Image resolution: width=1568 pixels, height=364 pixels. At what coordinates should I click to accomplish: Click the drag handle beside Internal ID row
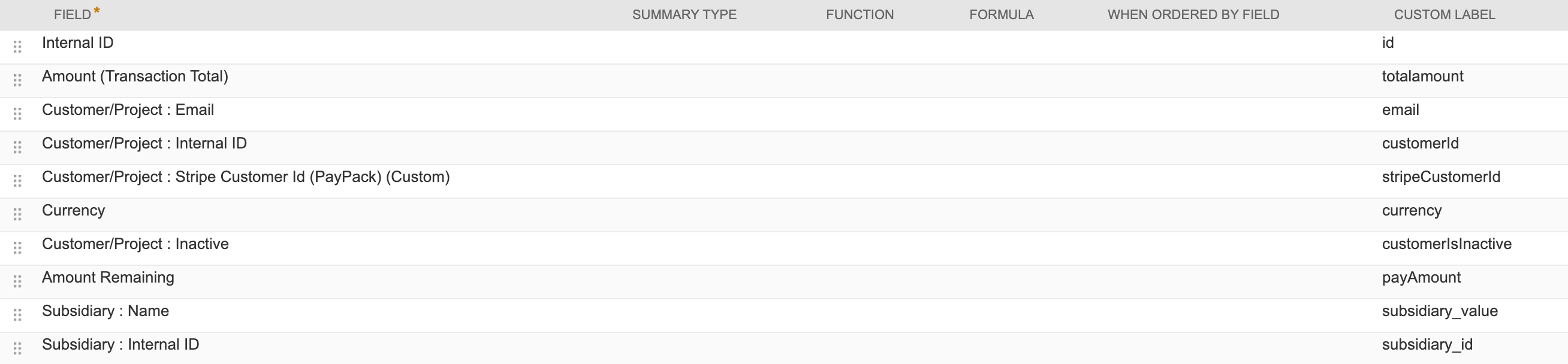pyautogui.click(x=16, y=45)
